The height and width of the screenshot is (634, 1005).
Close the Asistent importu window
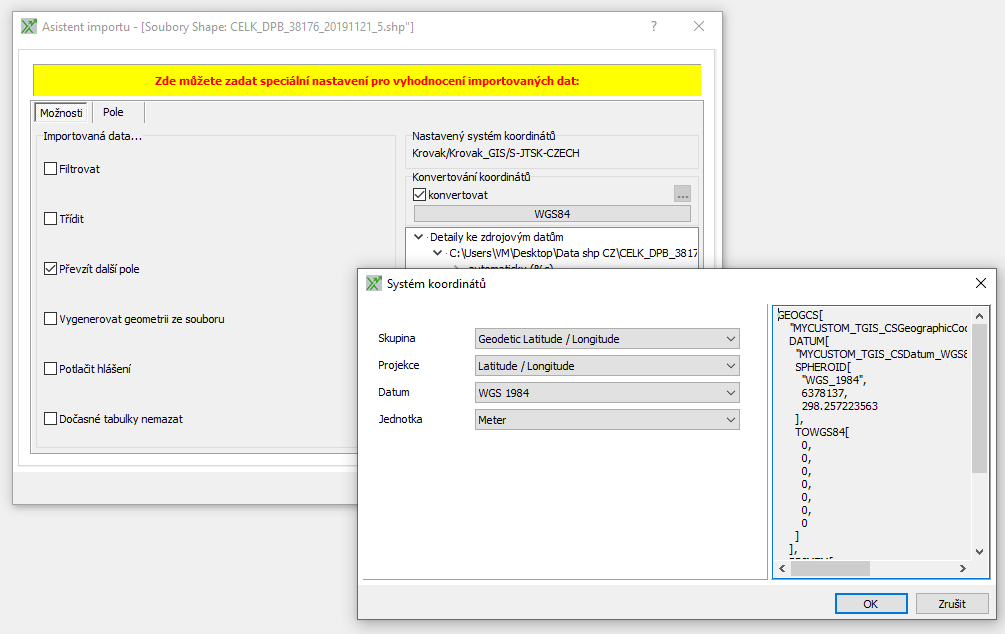tap(699, 26)
